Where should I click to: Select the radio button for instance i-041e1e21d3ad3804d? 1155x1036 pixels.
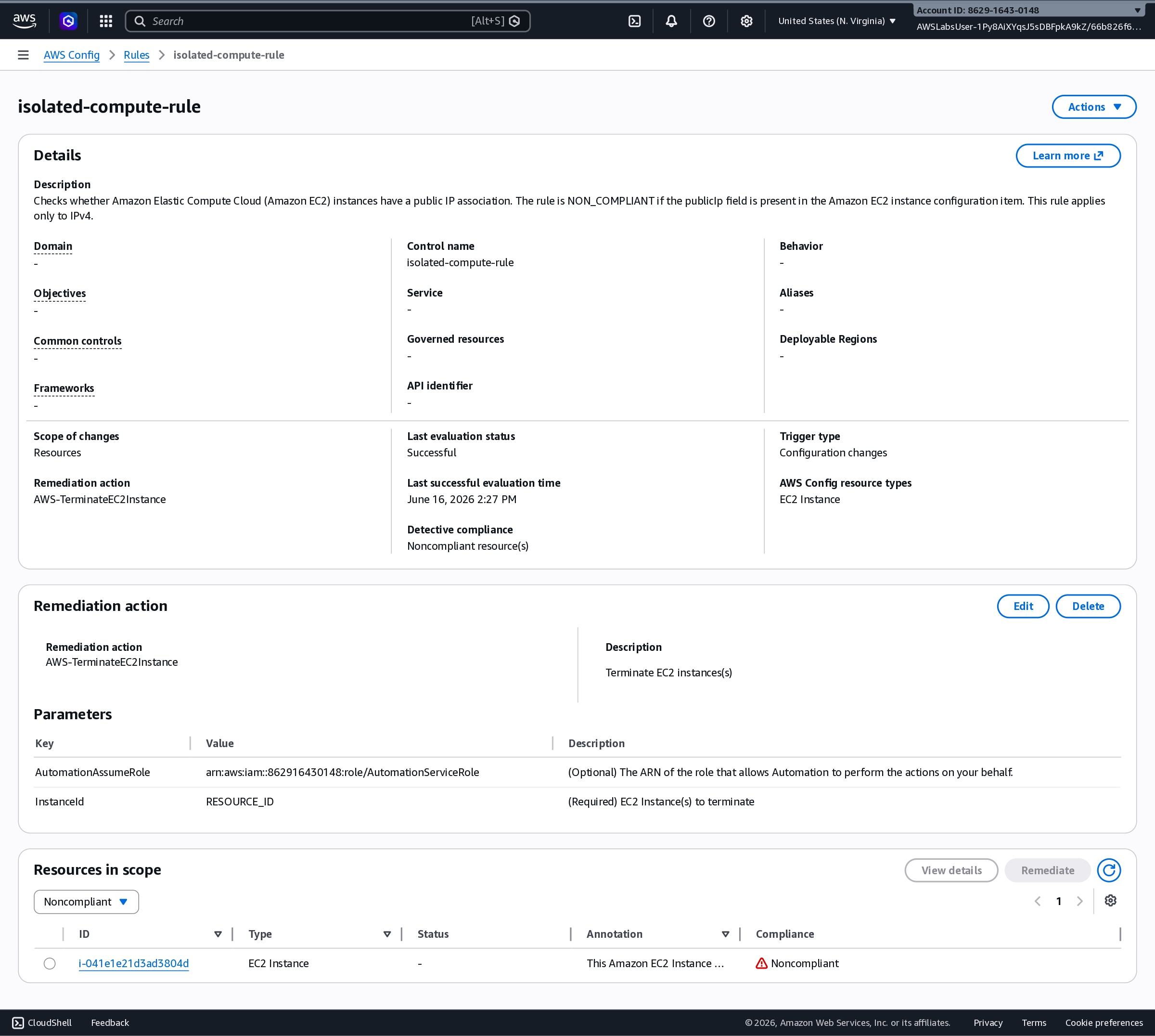tap(50, 963)
